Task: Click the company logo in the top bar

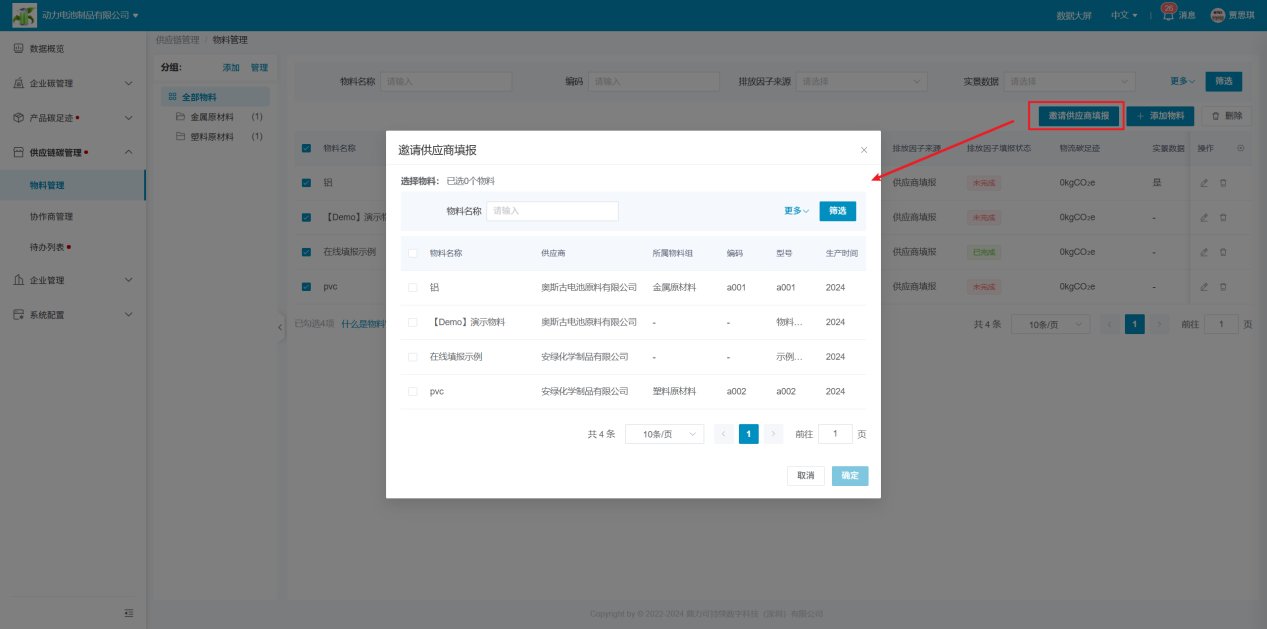Action: [x=24, y=15]
